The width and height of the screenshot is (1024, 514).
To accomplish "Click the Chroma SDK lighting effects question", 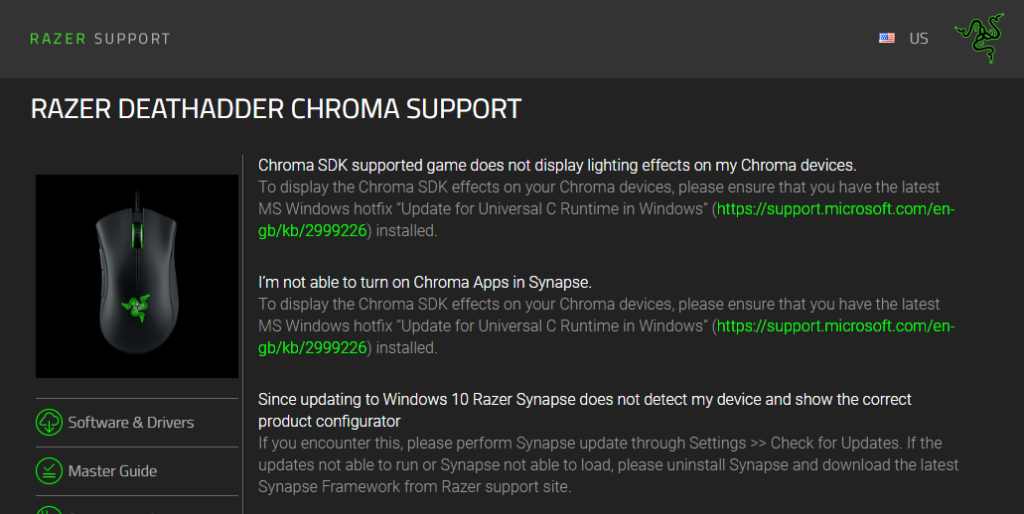I will (557, 165).
